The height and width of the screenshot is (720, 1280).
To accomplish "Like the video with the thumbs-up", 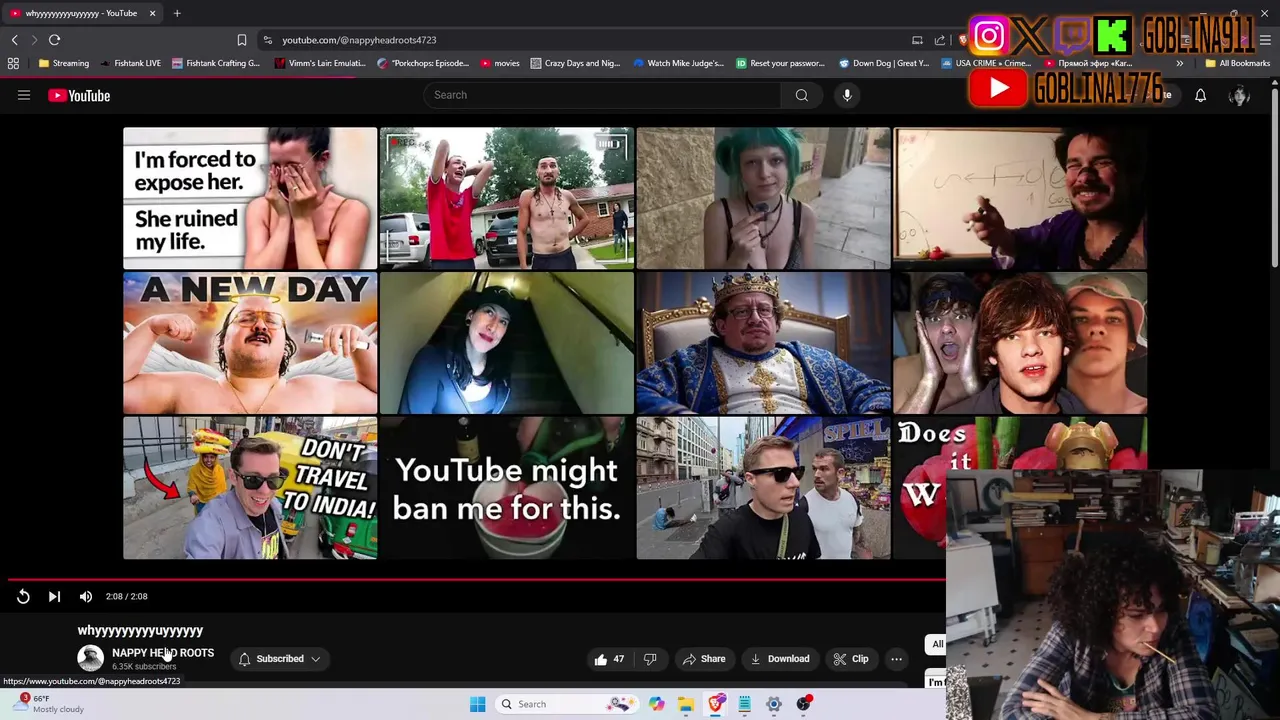I will [x=609, y=659].
